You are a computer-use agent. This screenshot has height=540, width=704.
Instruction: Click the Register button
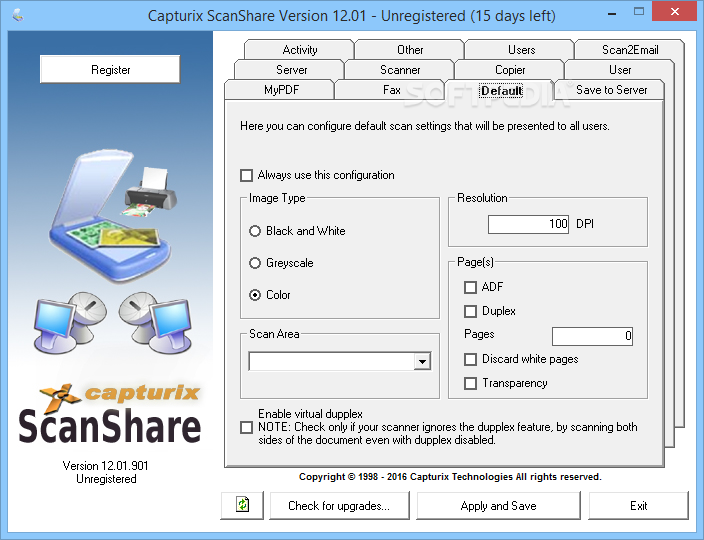tap(110, 70)
